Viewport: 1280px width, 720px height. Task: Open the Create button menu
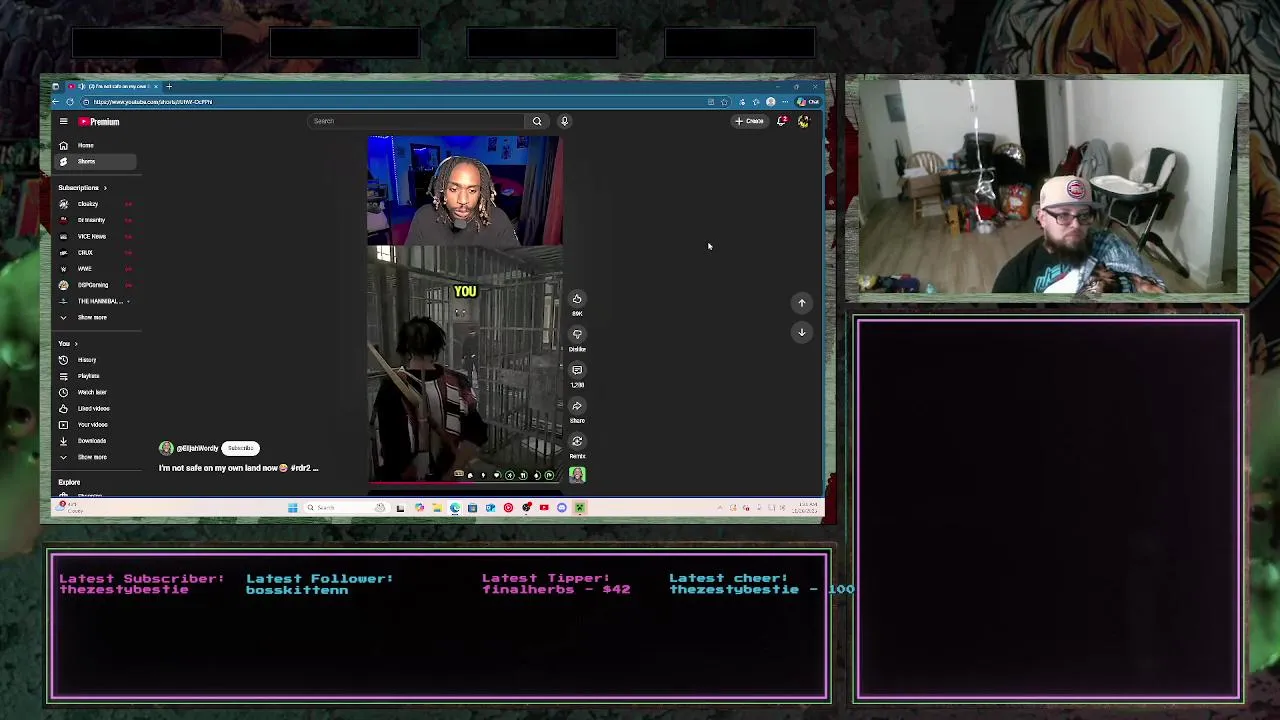(750, 121)
